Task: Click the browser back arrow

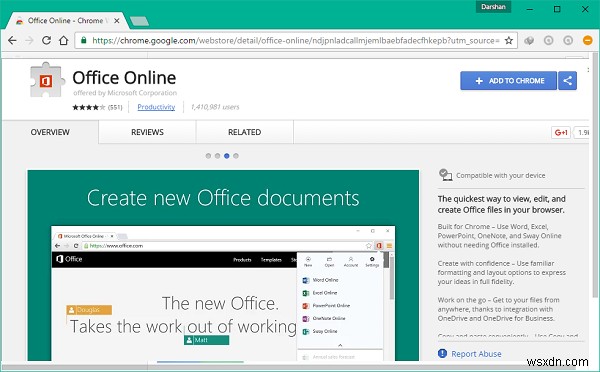Action: point(12,40)
